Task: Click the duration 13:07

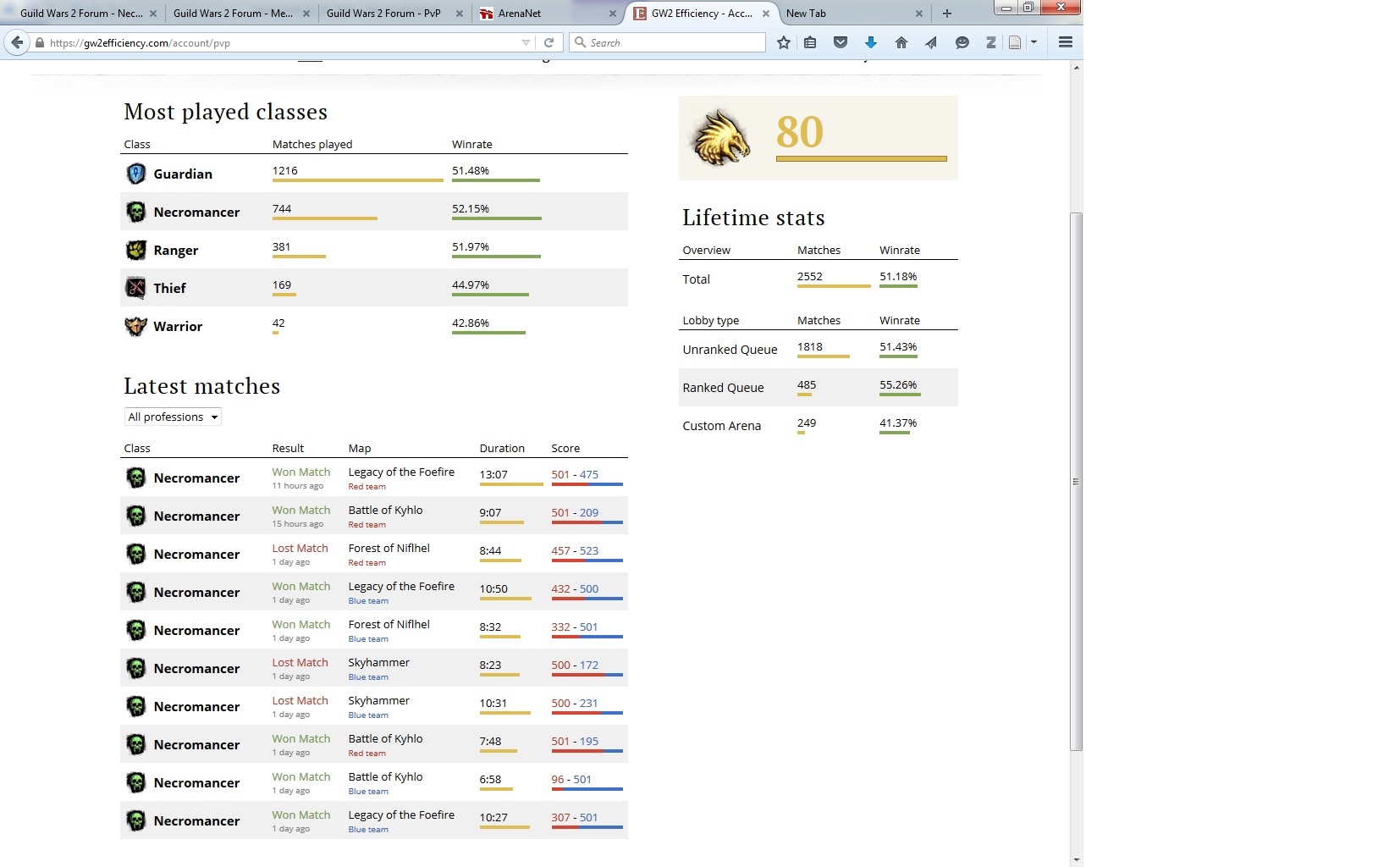Action: pyautogui.click(x=493, y=474)
